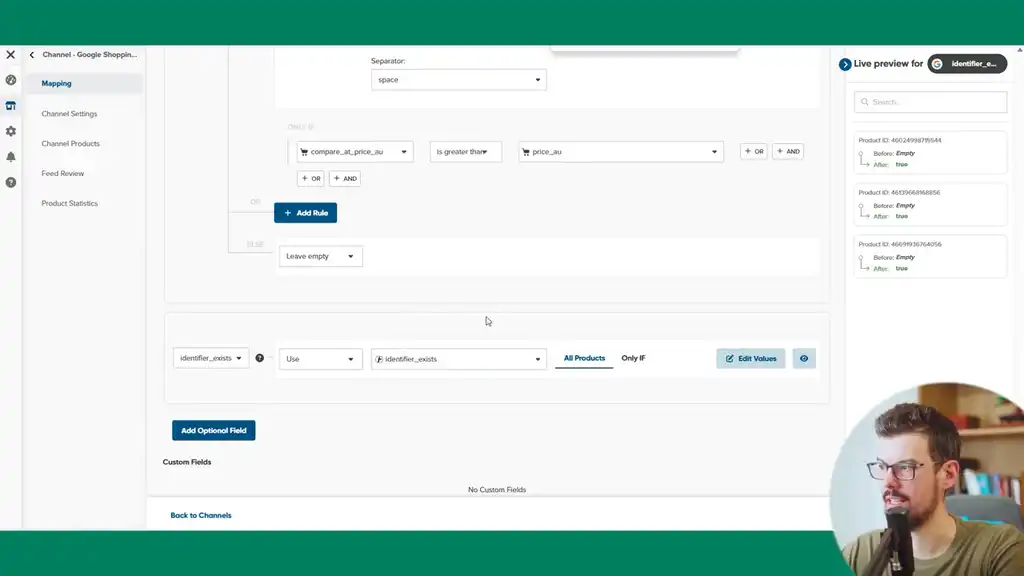Follow the Back to Channels link
Screen dimensions: 1024x576
(201, 514)
